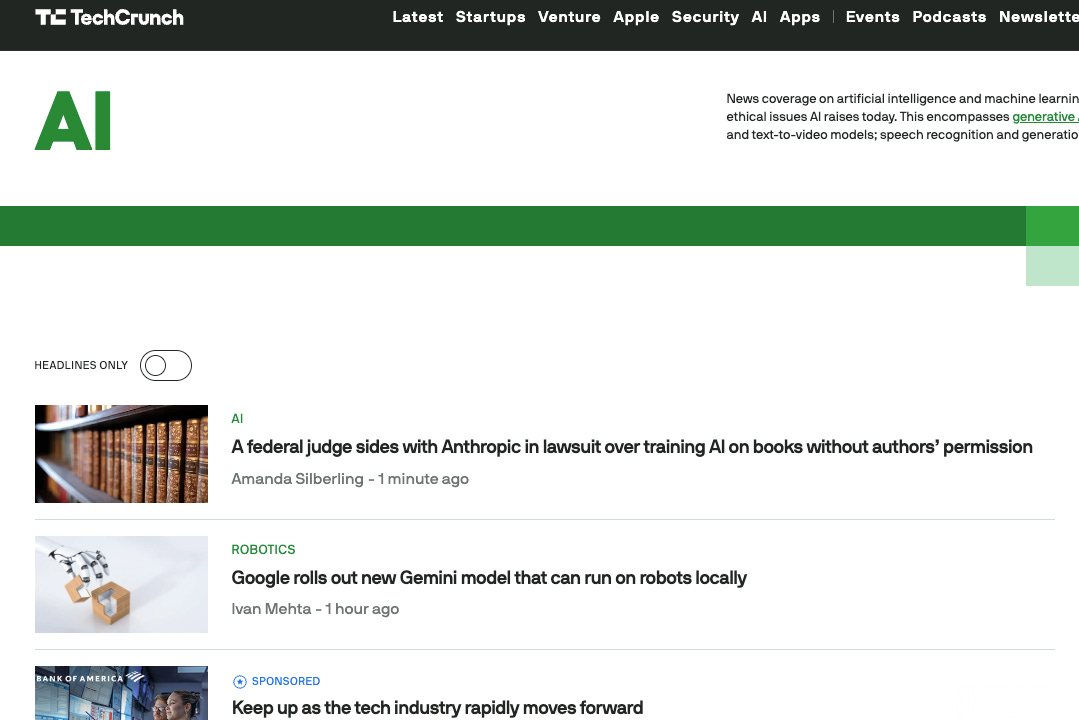The height and width of the screenshot is (720, 1079).
Task: Click the '1 hour ago' timestamp
Action: pos(362,609)
